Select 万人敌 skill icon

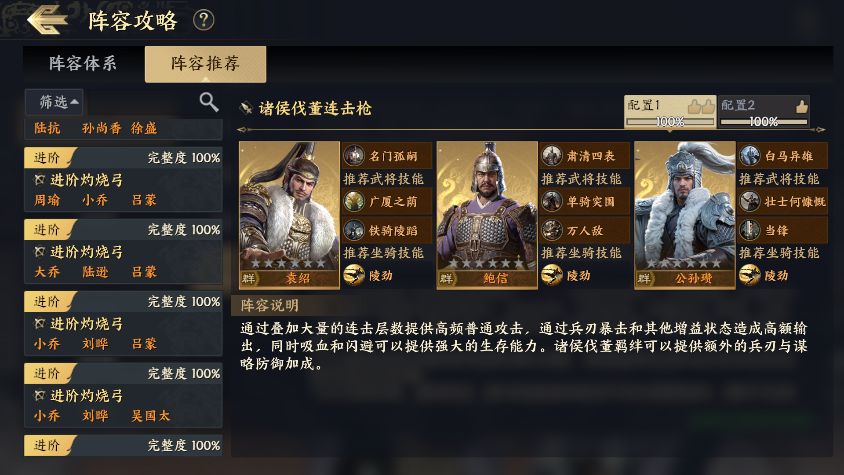click(x=552, y=229)
